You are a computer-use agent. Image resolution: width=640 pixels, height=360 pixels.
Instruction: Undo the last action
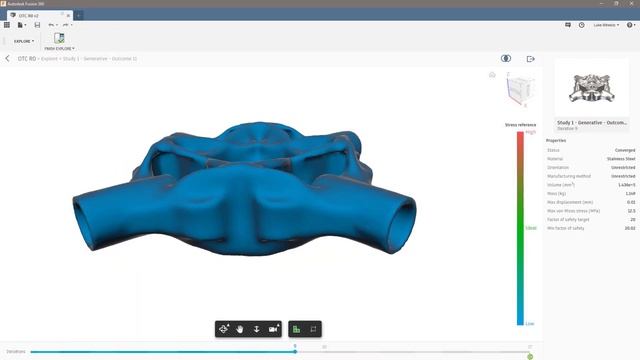pos(51,25)
